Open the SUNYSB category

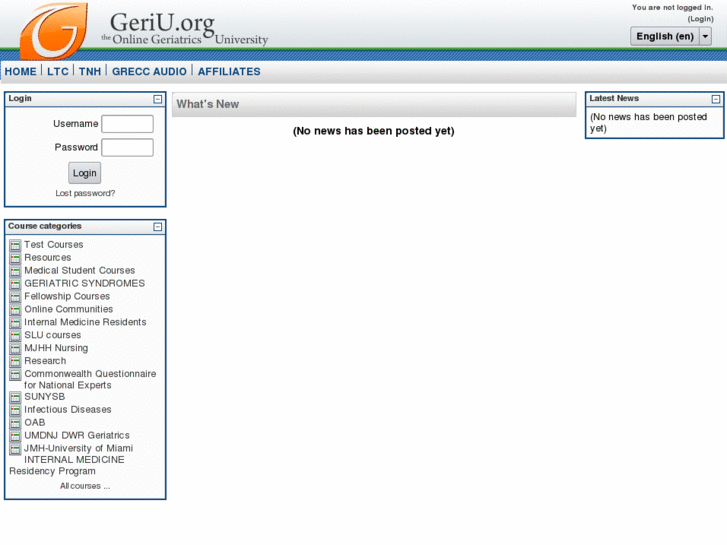click(x=45, y=397)
